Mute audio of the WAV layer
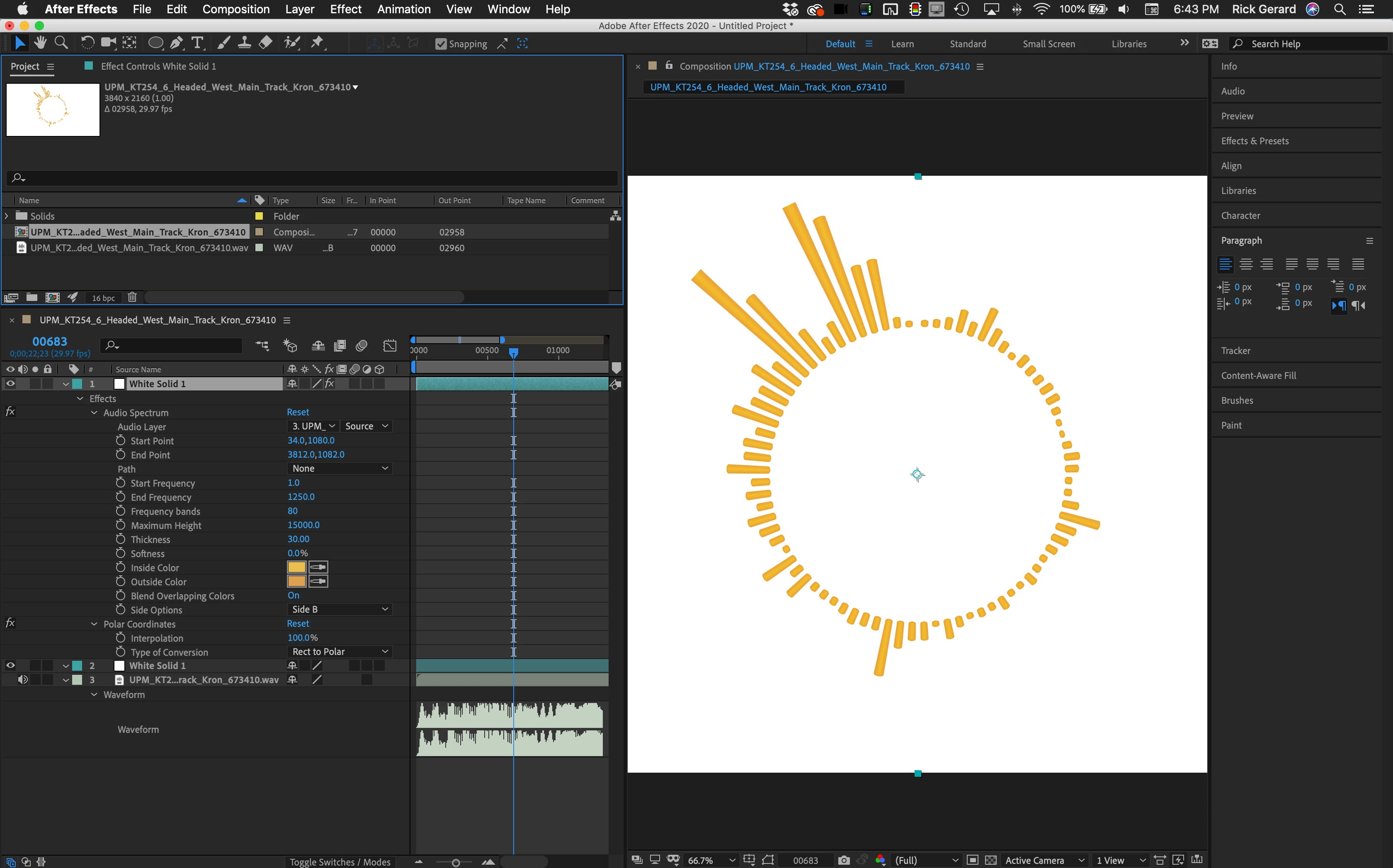The width and height of the screenshot is (1393, 868). 22,680
